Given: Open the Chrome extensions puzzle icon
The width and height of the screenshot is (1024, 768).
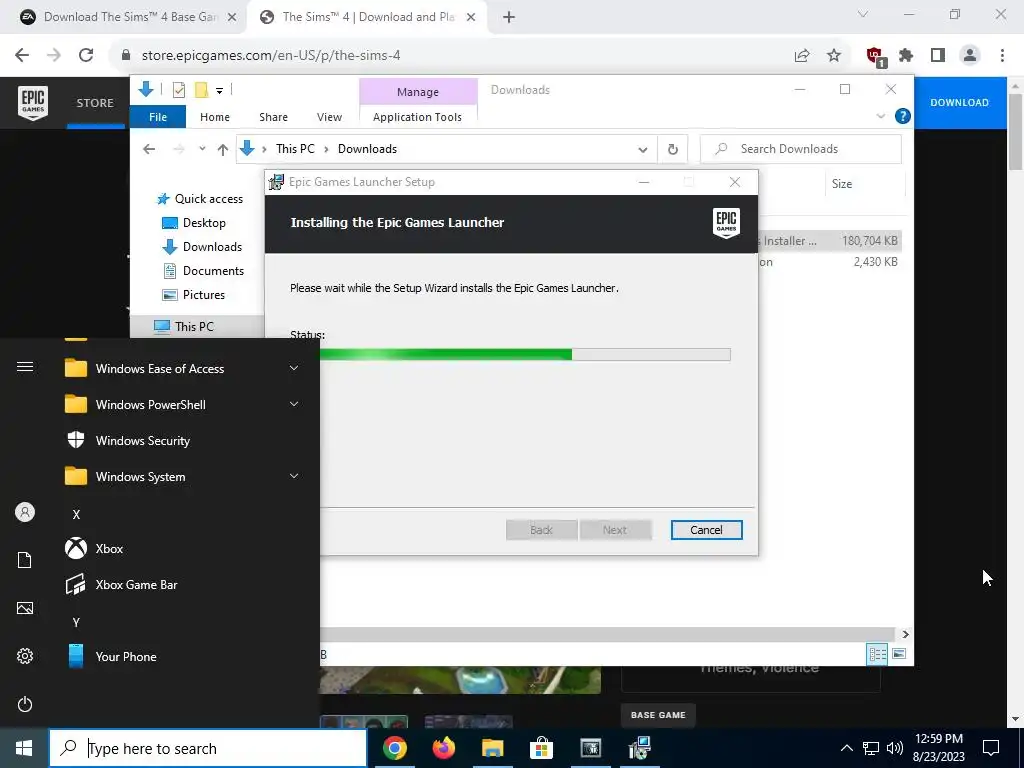Looking at the screenshot, I should tap(906, 56).
